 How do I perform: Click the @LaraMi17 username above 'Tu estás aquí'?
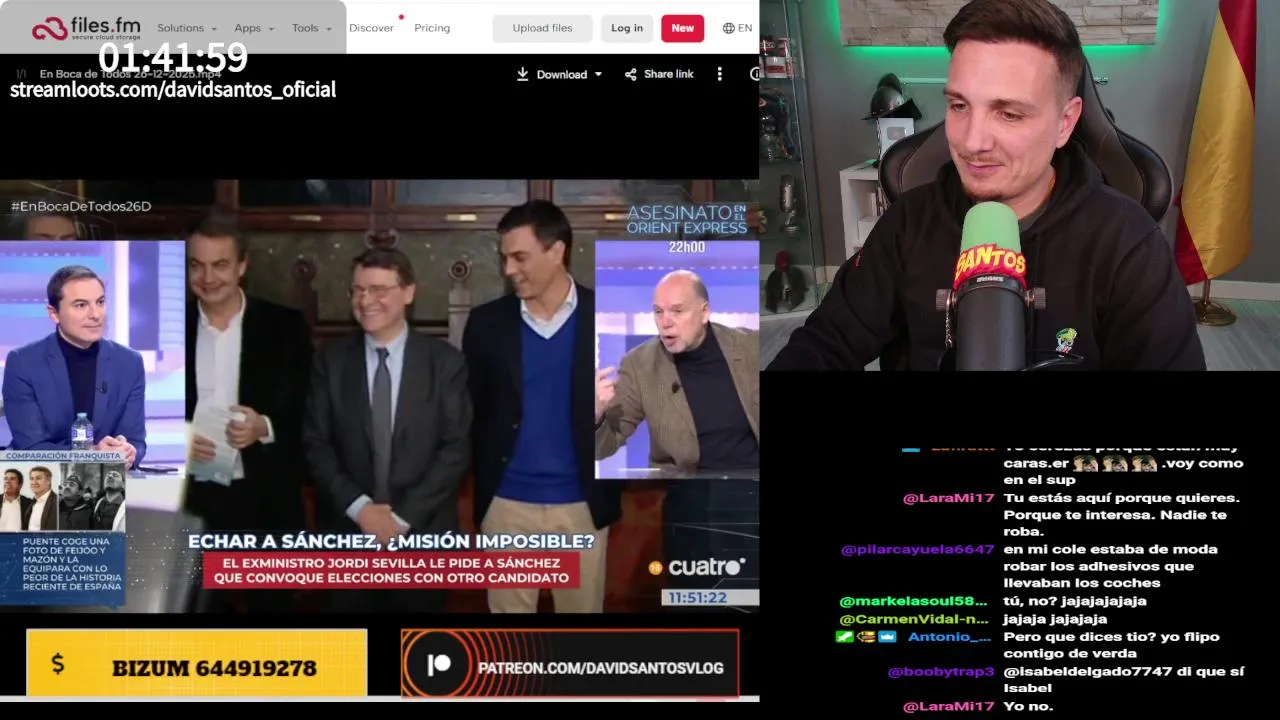point(948,498)
